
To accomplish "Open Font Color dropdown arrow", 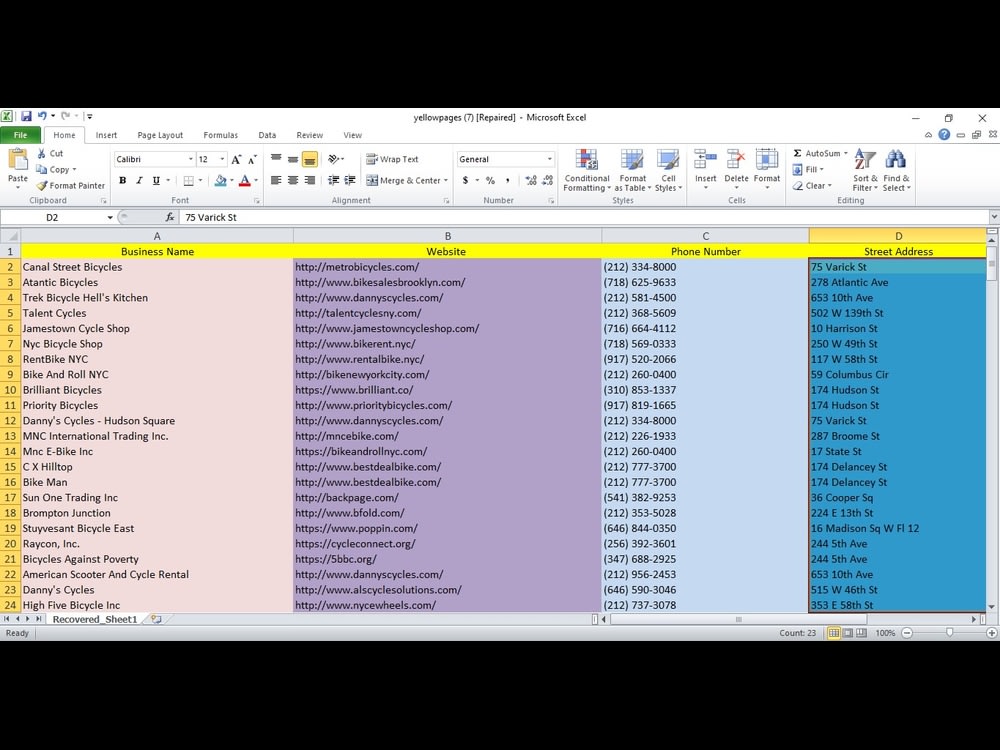I will (256, 180).
